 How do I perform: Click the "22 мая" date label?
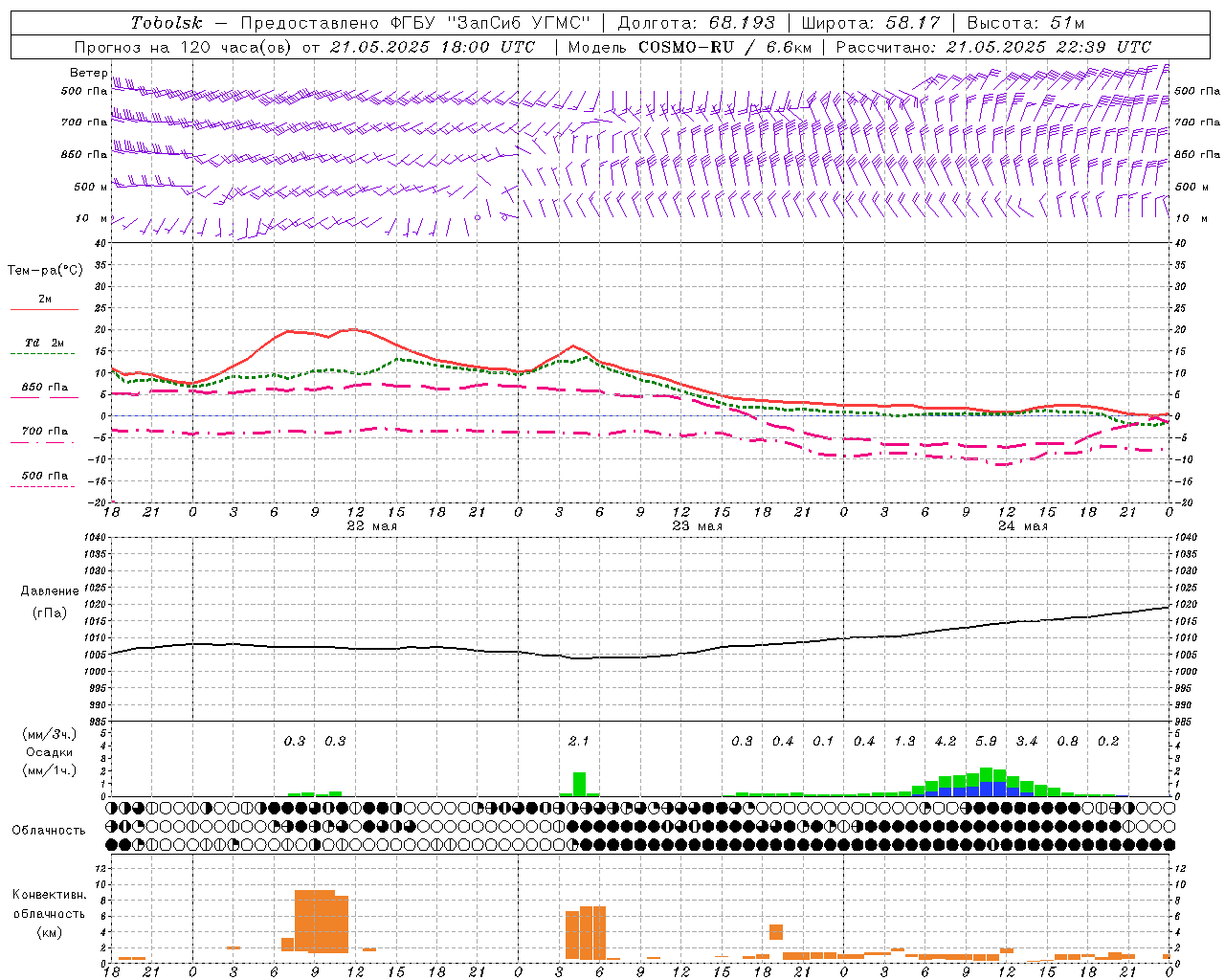point(371,526)
